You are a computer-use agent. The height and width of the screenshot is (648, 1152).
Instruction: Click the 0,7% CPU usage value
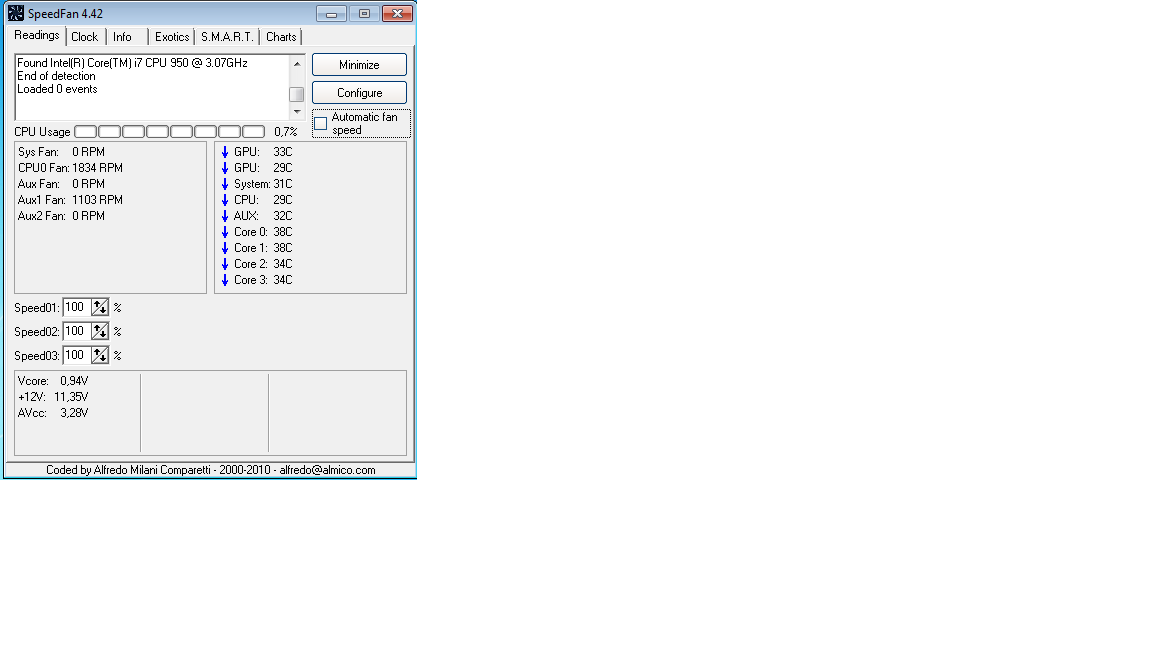286,132
